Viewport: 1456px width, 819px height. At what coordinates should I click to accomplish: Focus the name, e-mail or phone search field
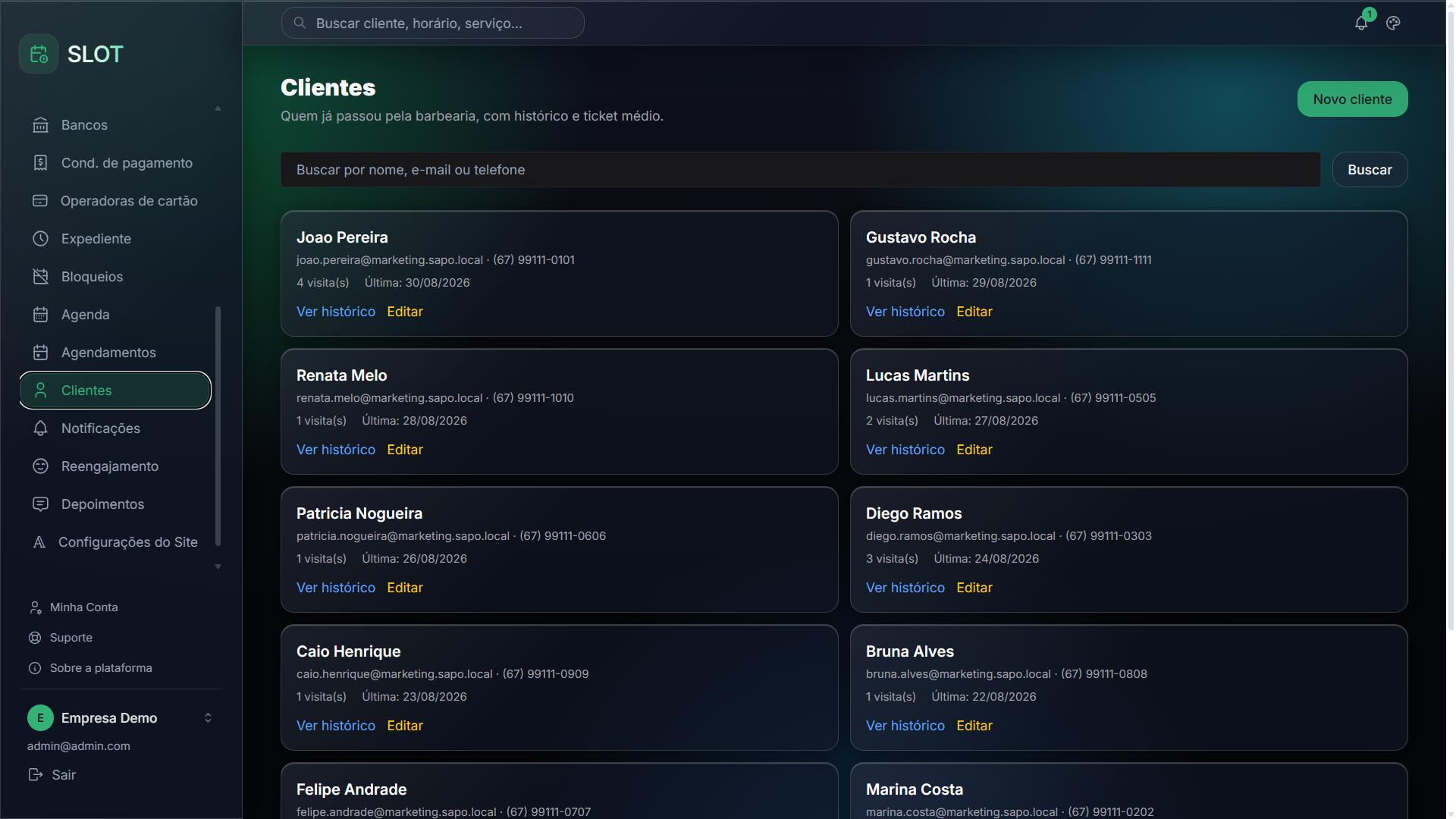(x=800, y=170)
